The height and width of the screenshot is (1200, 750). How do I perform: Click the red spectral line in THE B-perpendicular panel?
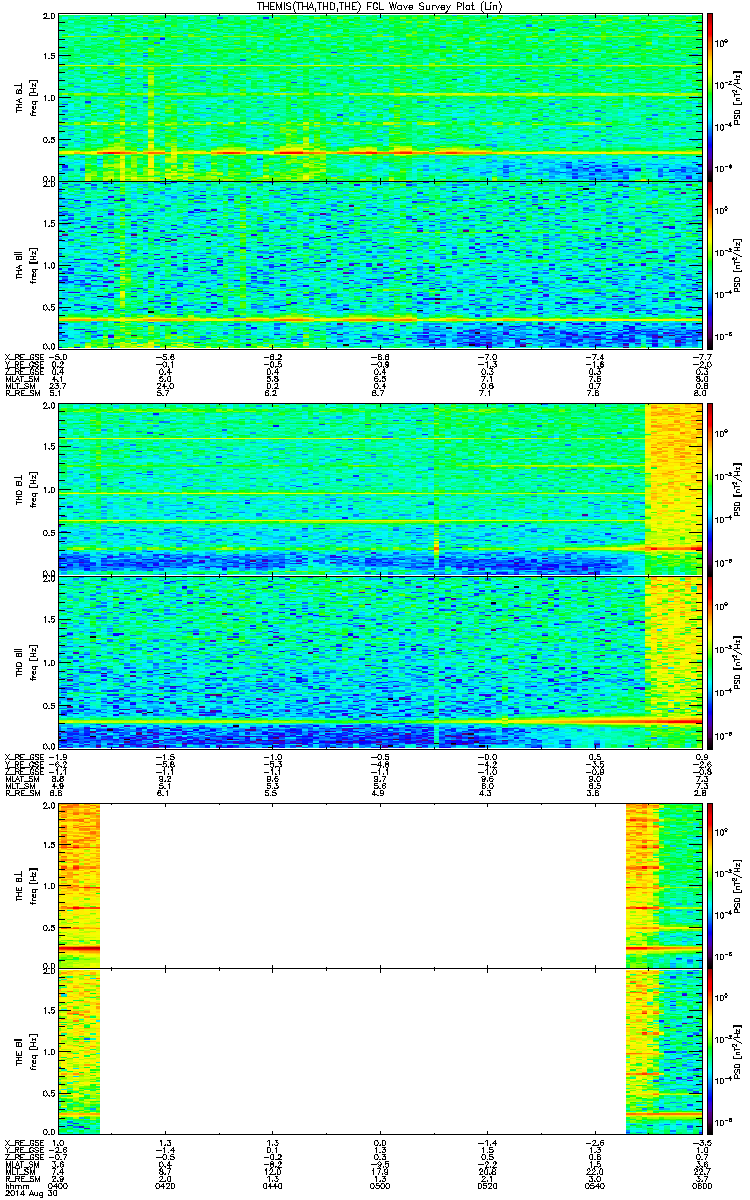tap(79, 946)
